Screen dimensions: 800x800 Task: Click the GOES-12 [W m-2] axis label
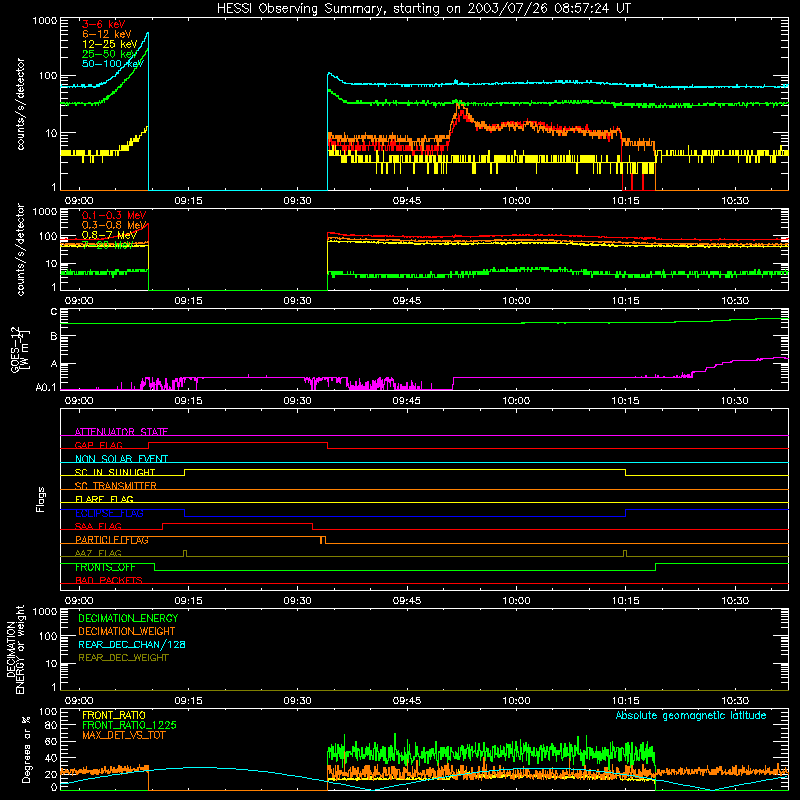(x=20, y=349)
